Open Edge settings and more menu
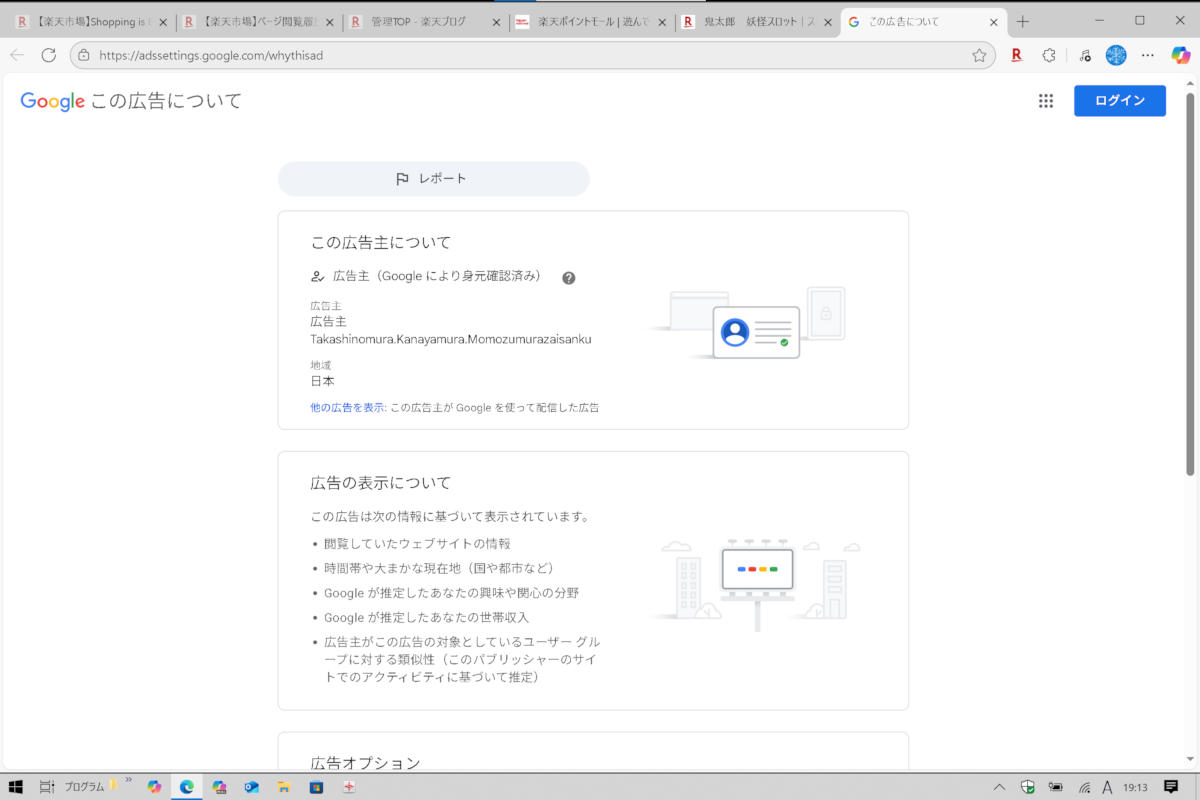This screenshot has height=800, width=1200. click(1148, 56)
